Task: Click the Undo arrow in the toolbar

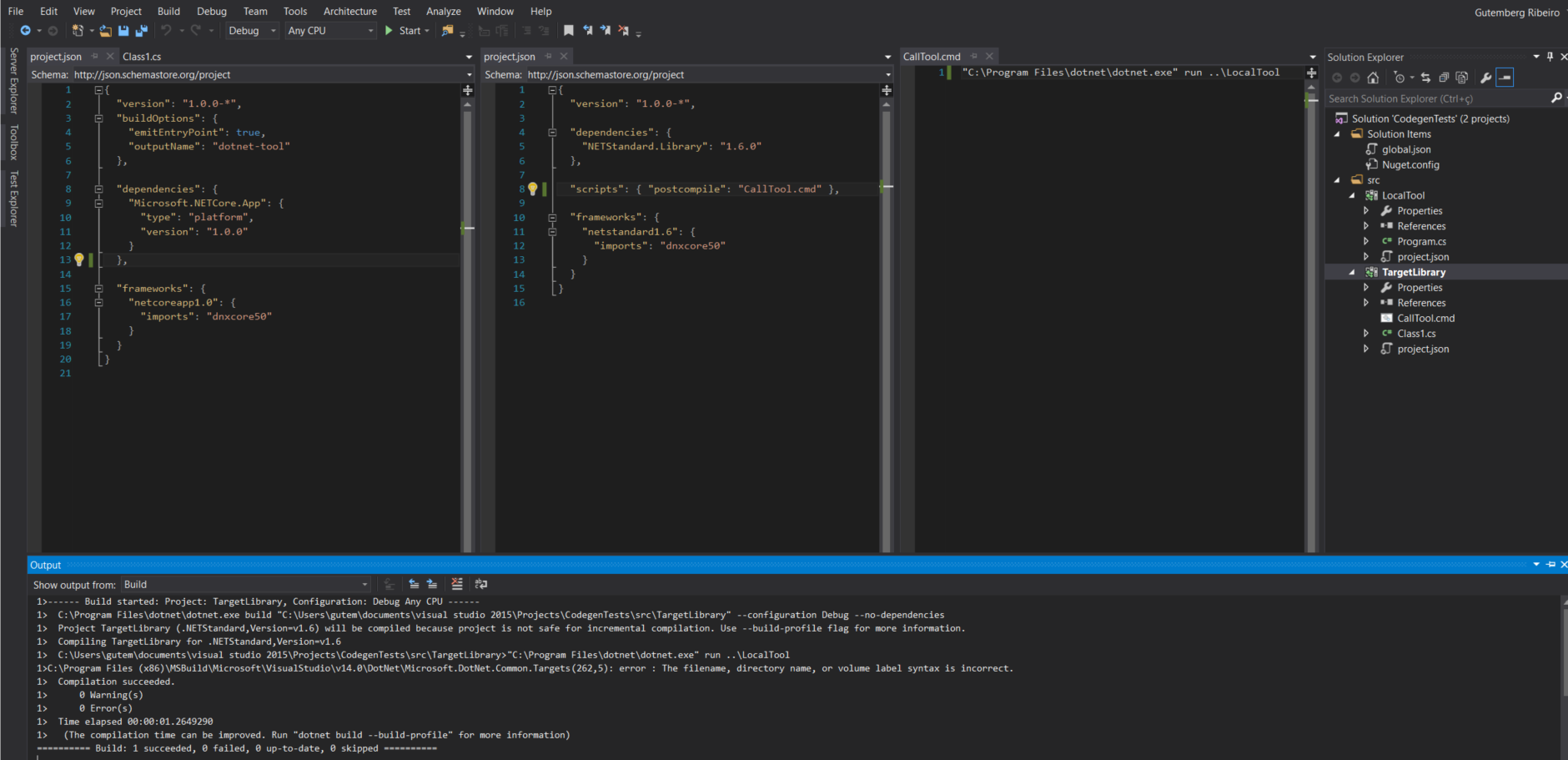Action: click(x=166, y=31)
